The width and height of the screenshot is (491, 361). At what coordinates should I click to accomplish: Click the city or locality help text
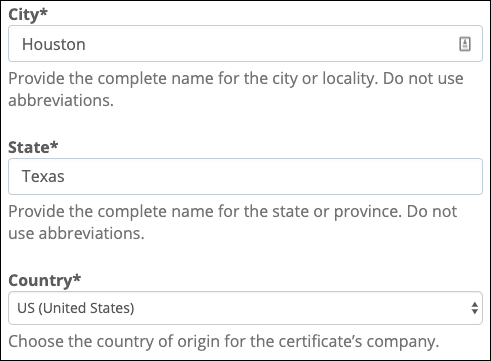(236, 89)
